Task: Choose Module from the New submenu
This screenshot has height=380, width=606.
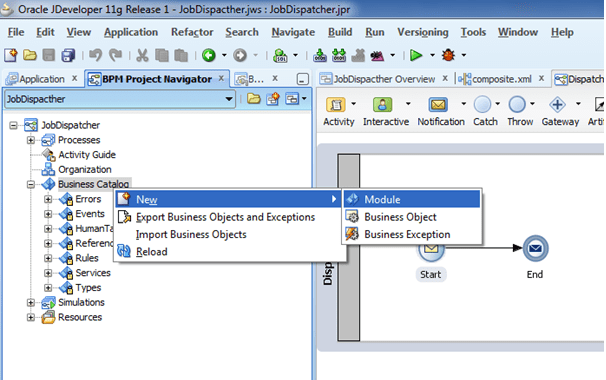Action: pos(412,199)
